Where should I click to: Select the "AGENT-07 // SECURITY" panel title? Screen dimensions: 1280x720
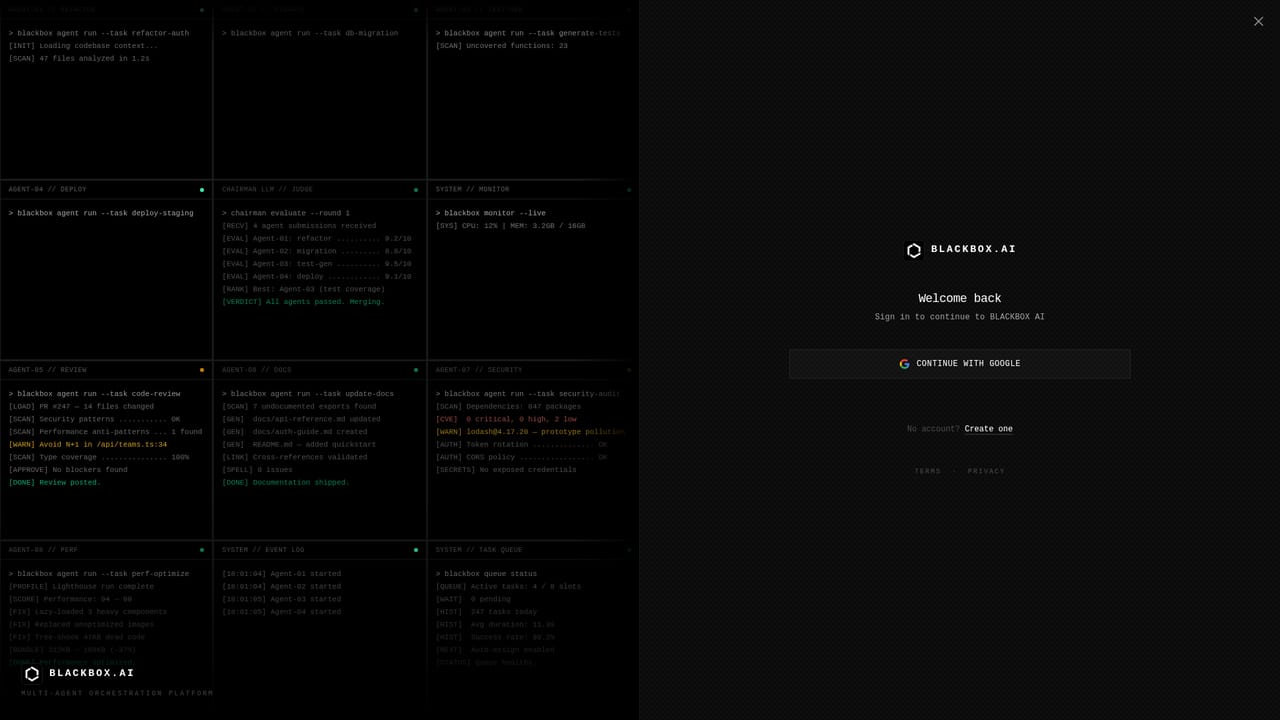[479, 370]
